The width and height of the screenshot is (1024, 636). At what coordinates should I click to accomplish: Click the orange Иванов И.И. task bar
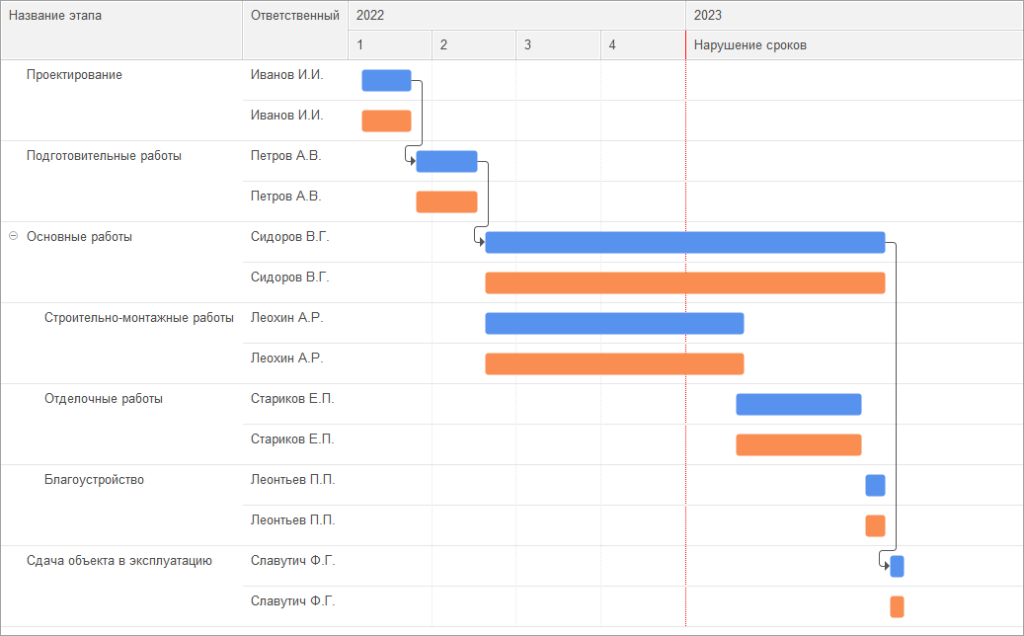tap(386, 121)
